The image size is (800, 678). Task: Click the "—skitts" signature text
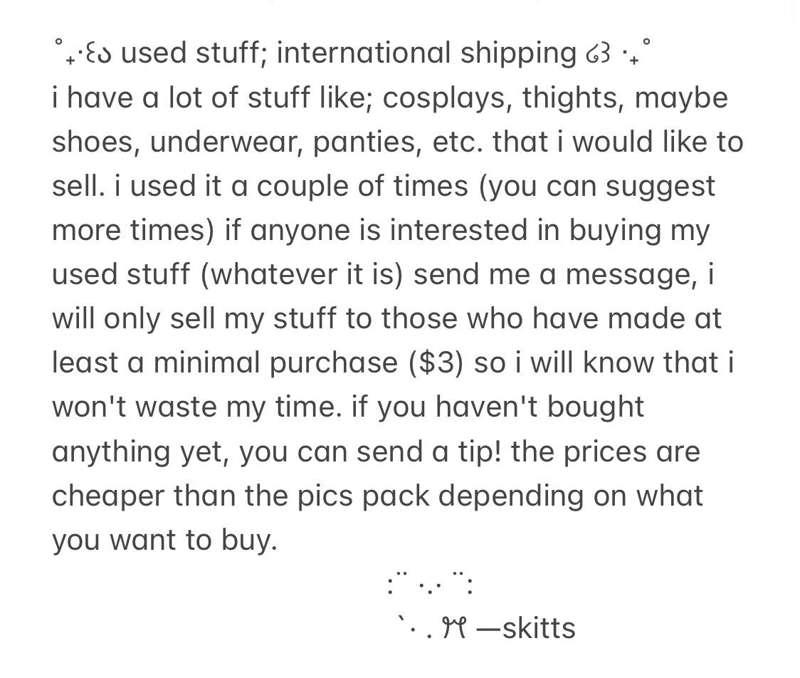tap(526, 628)
